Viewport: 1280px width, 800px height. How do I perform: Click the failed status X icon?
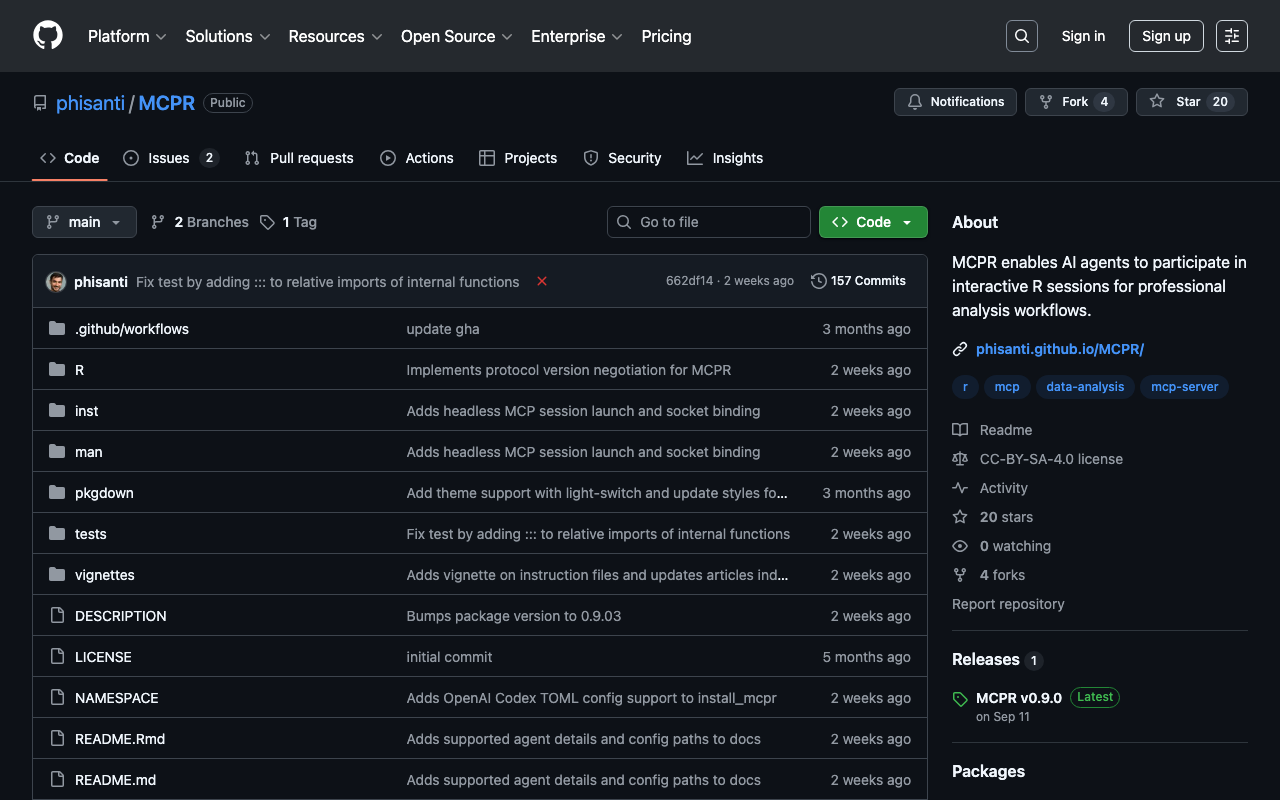click(542, 282)
